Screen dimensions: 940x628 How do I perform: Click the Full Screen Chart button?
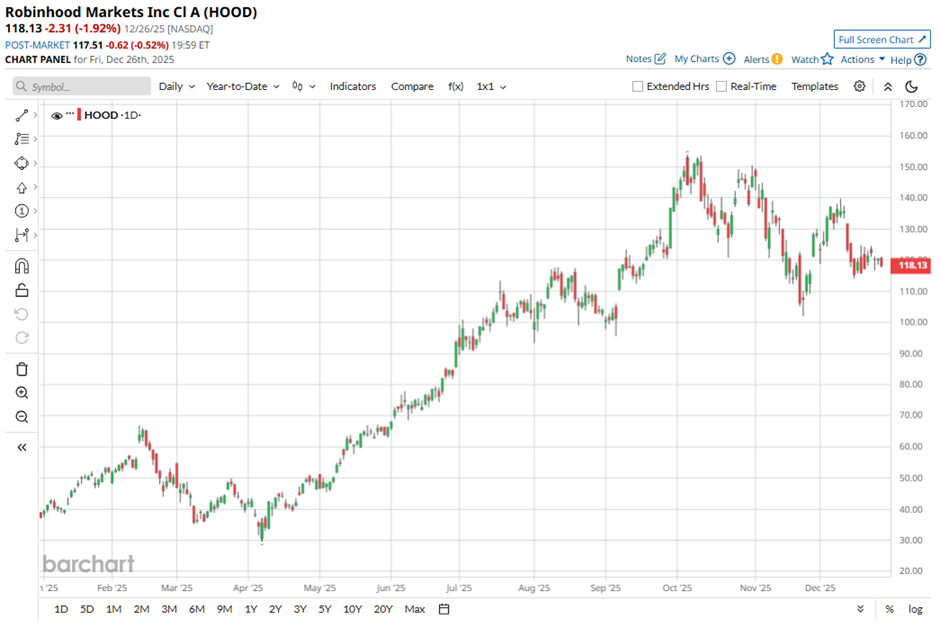(881, 40)
